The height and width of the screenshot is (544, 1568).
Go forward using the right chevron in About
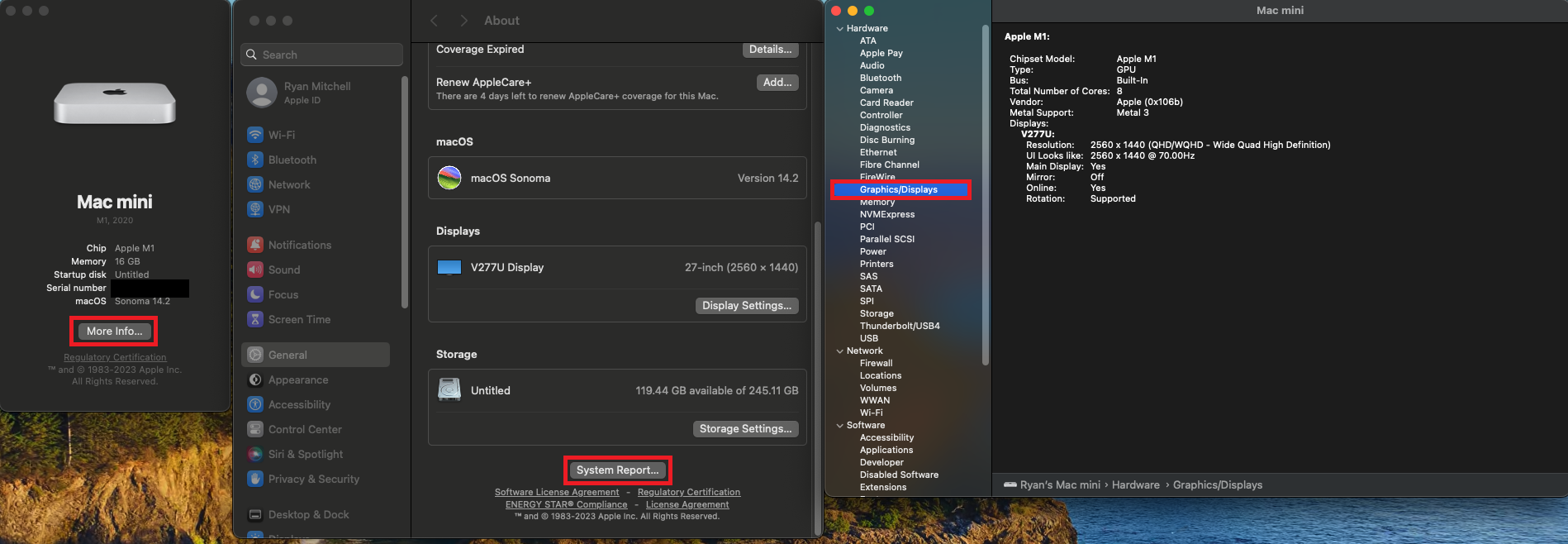click(463, 21)
